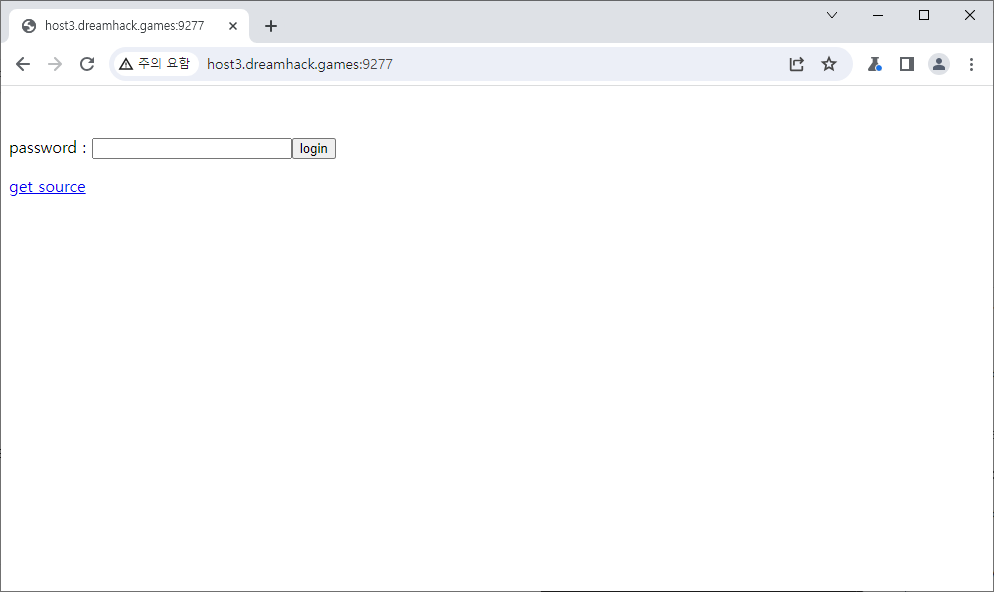Open the Chrome Labs flask icon
This screenshot has width=994, height=592.
point(875,64)
